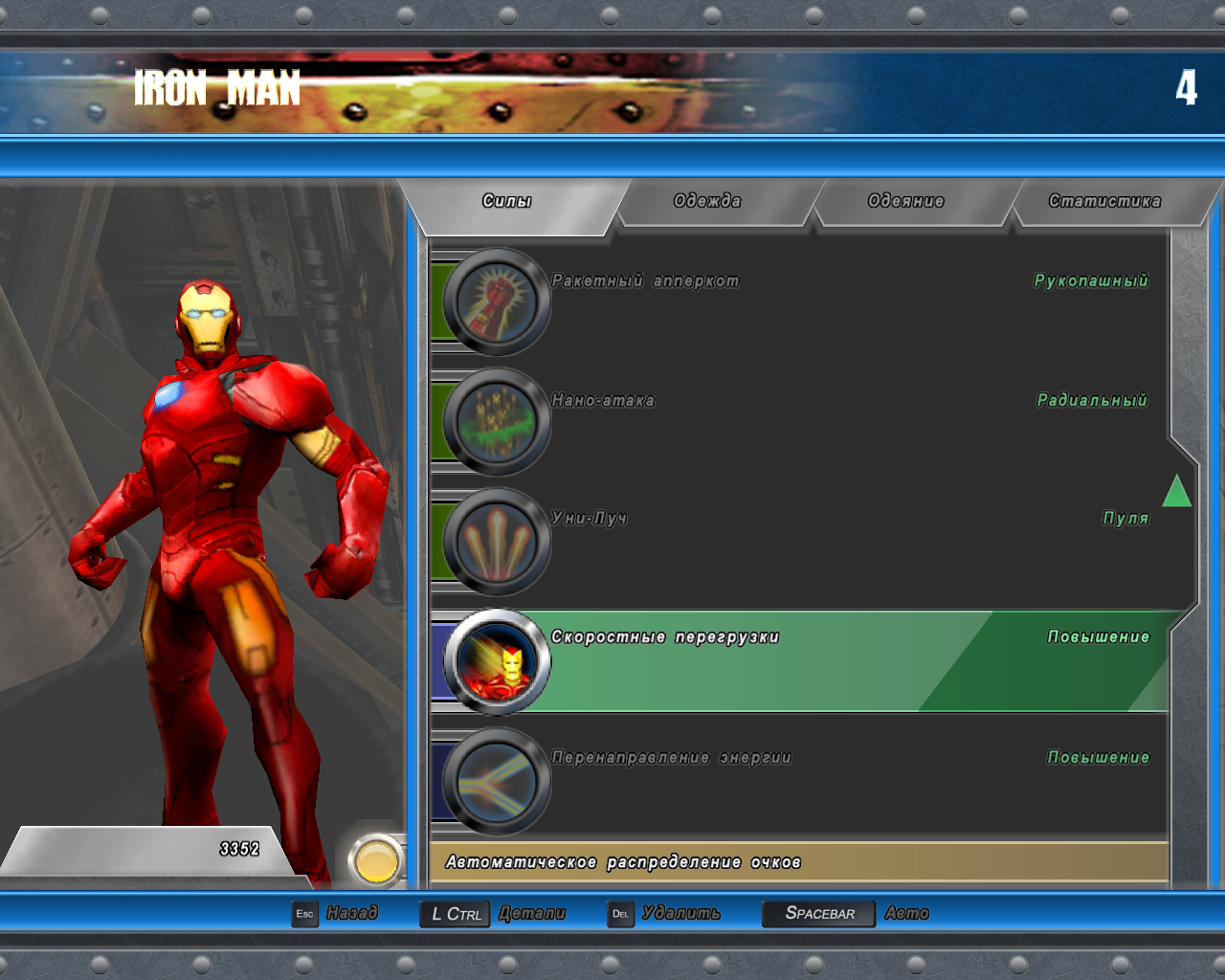Select the Ракетный апперкот fist power icon
This screenshot has width=1225, height=980.
pos(496,302)
